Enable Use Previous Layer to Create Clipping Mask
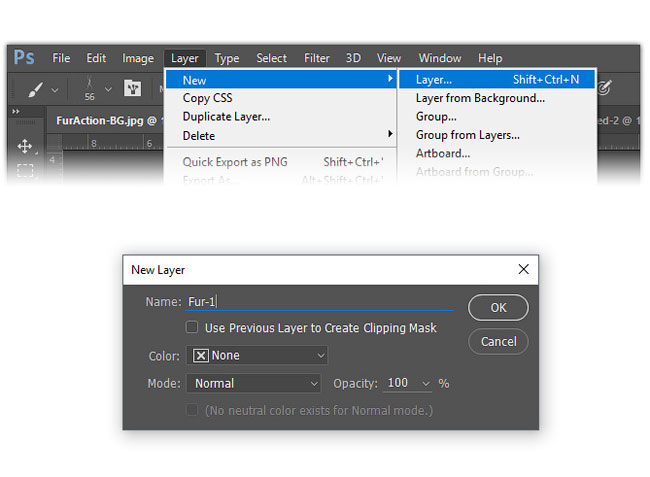Image resolution: width=650 pixels, height=477 pixels. pyautogui.click(x=192, y=327)
